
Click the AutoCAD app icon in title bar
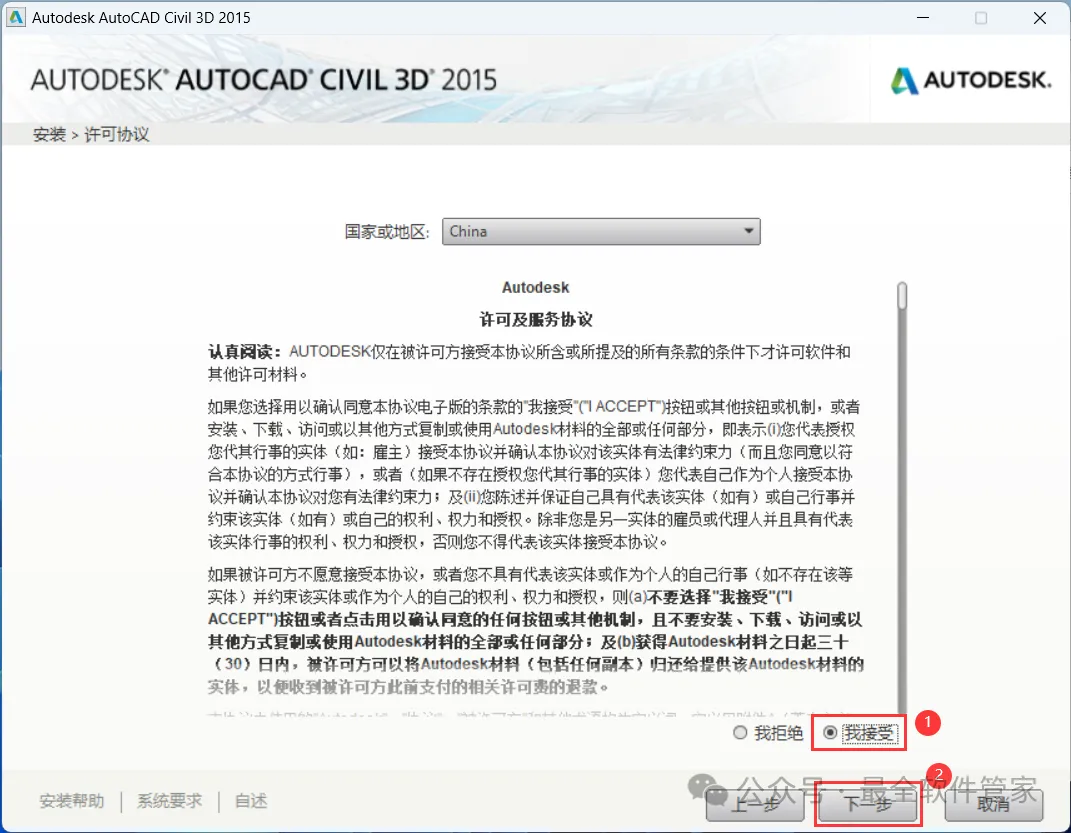(15, 17)
